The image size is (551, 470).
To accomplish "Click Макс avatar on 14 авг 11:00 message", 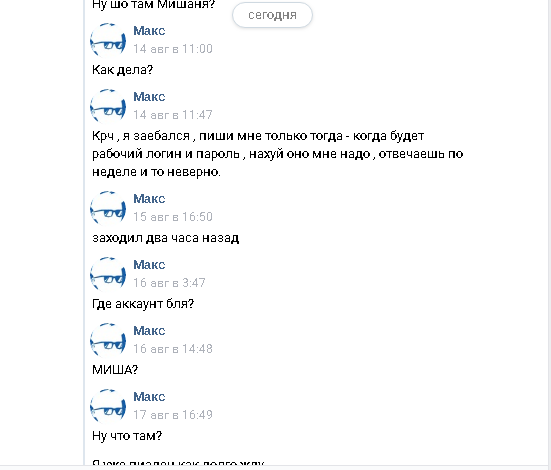I will [x=108, y=40].
